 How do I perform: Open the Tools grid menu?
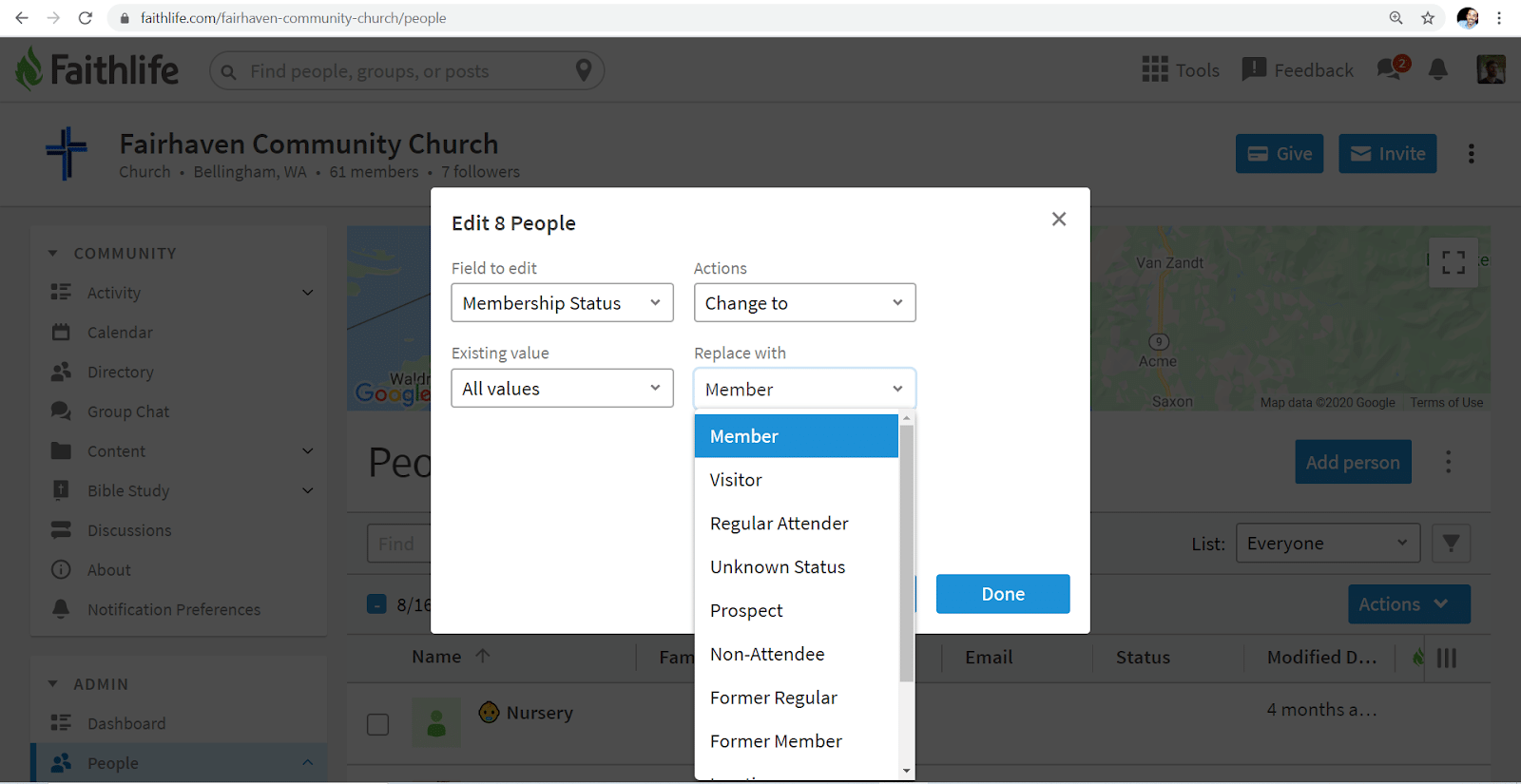point(1181,70)
